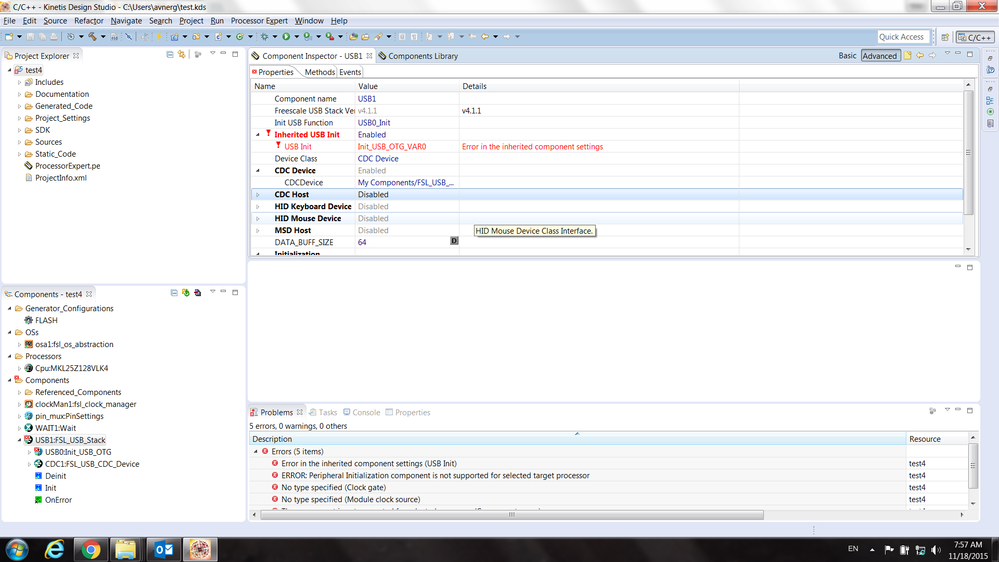Screen dimensions: 999x562
Task: Open the Refactor menu
Action: pyautogui.click(x=89, y=21)
